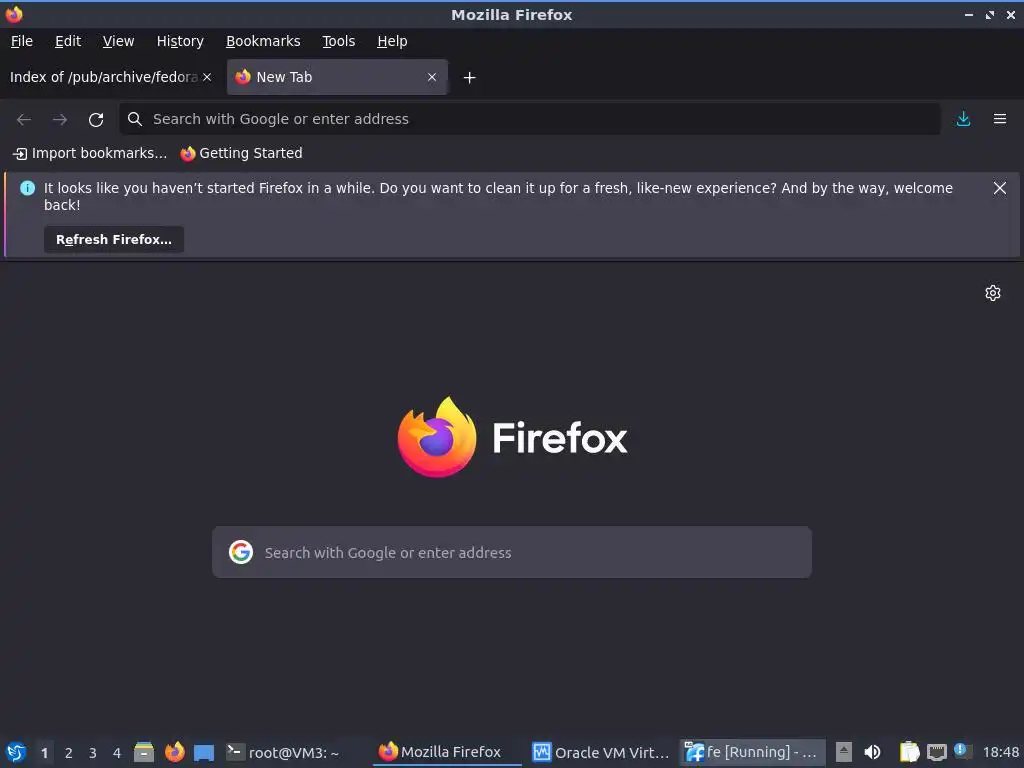
Task: Go back one page
Action: coord(24,119)
